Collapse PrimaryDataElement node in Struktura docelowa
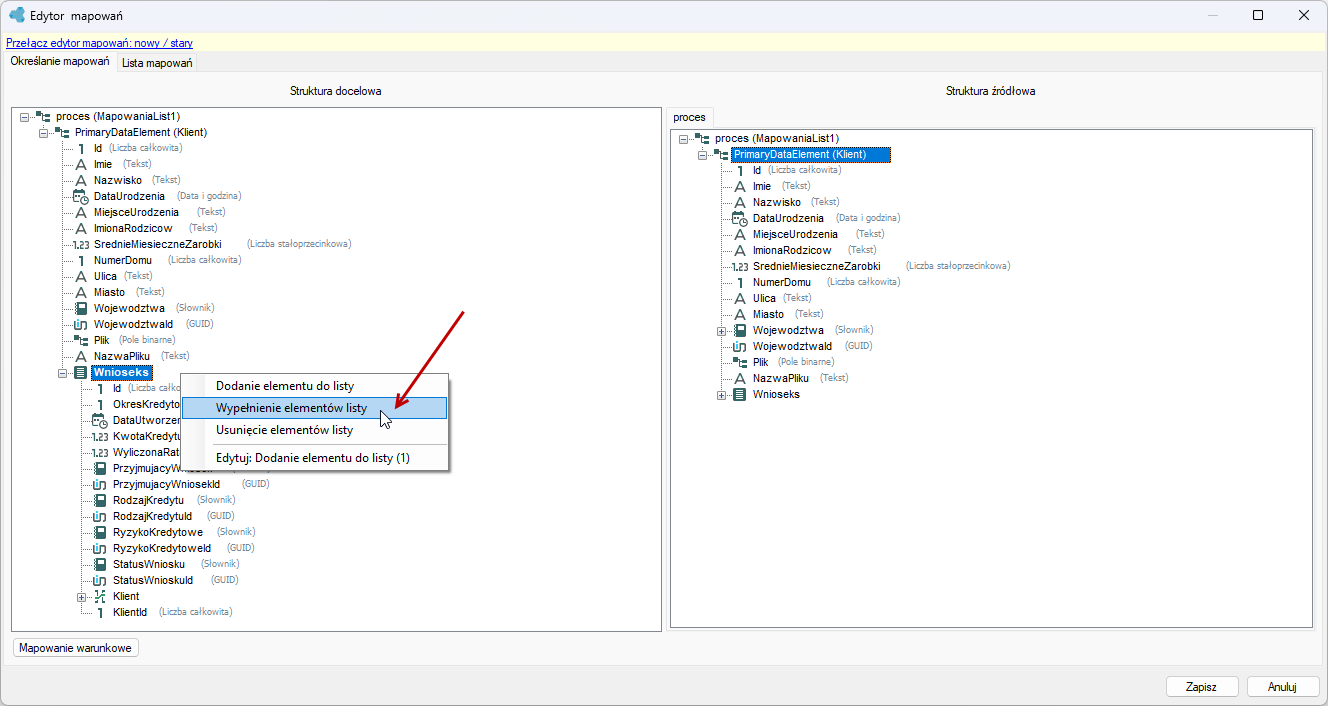Image resolution: width=1328 pixels, height=706 pixels. (x=44, y=132)
